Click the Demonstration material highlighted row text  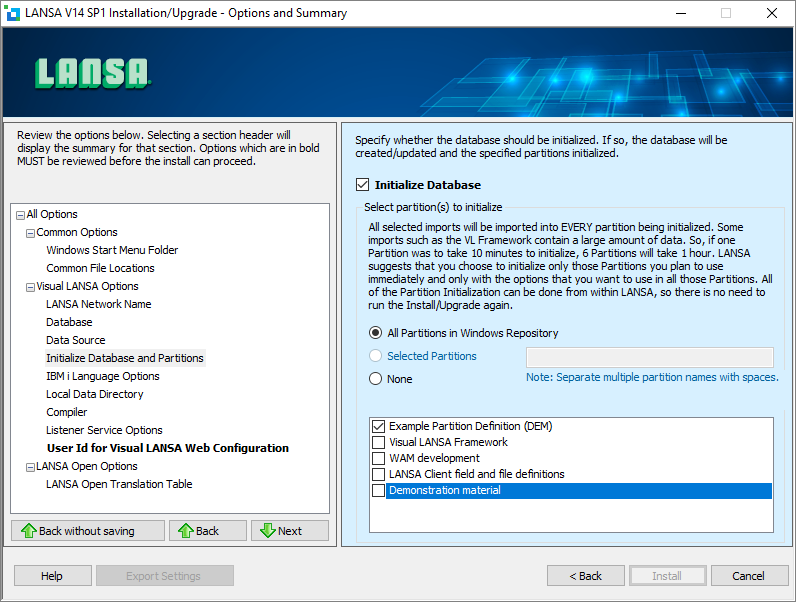pos(445,490)
